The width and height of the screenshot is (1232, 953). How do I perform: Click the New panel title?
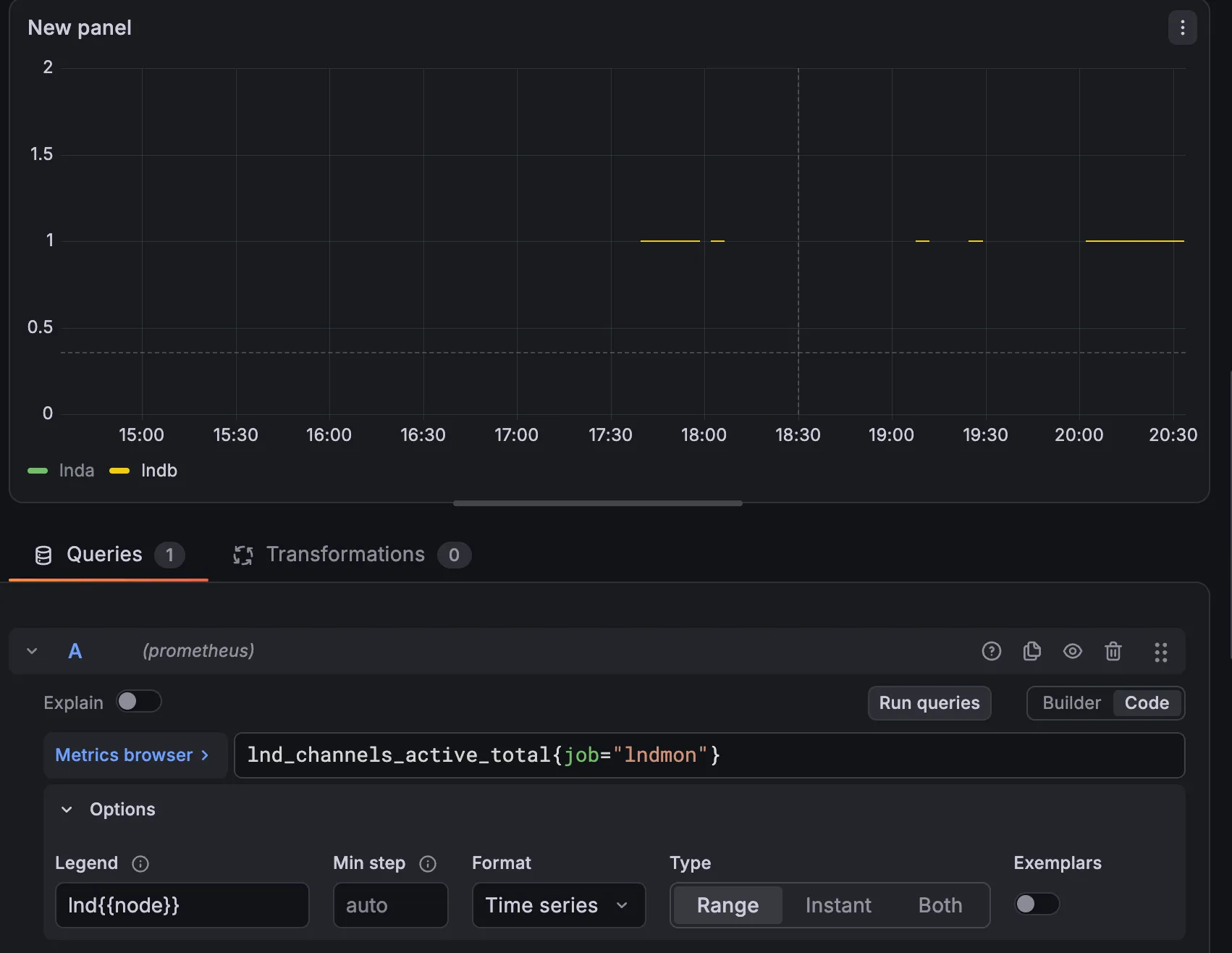coord(80,28)
